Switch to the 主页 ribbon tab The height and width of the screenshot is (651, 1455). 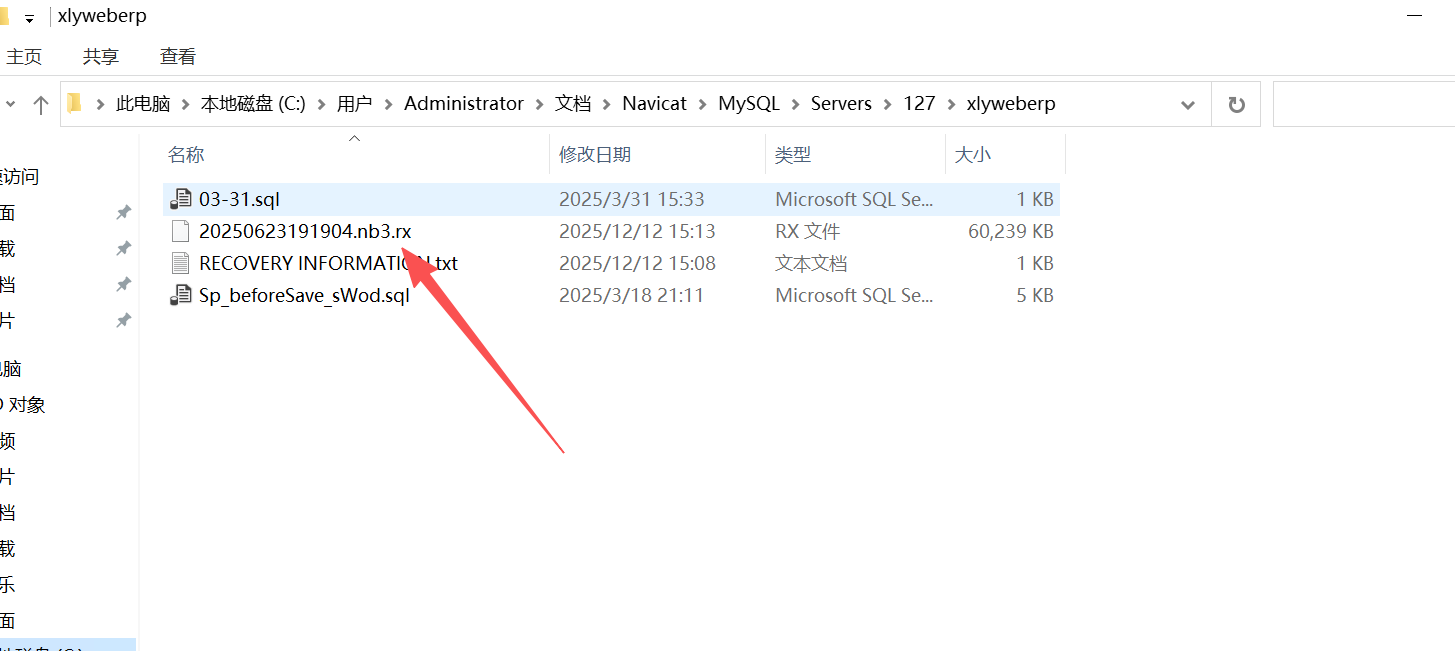coord(24,57)
